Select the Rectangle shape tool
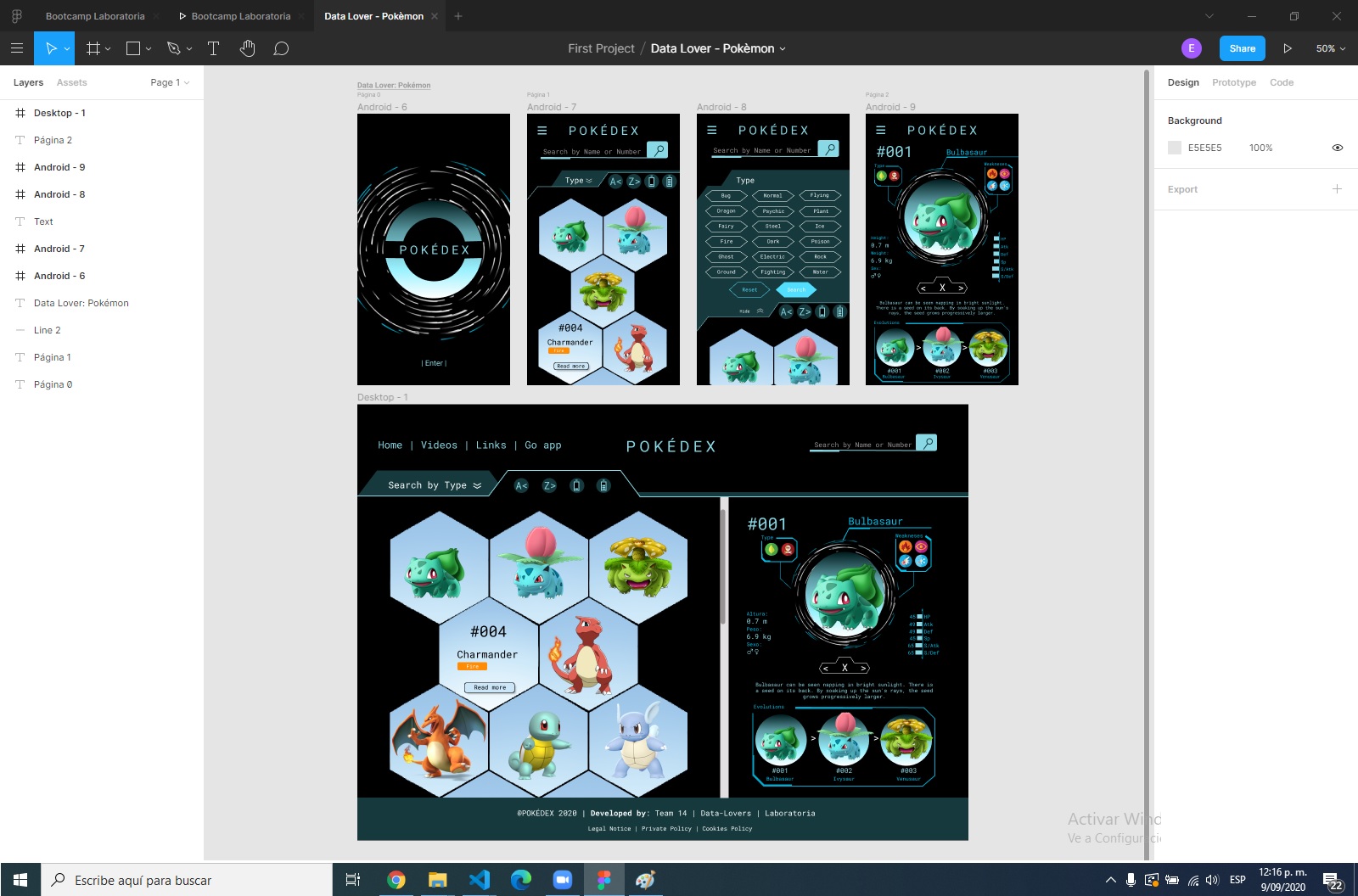 click(x=133, y=48)
